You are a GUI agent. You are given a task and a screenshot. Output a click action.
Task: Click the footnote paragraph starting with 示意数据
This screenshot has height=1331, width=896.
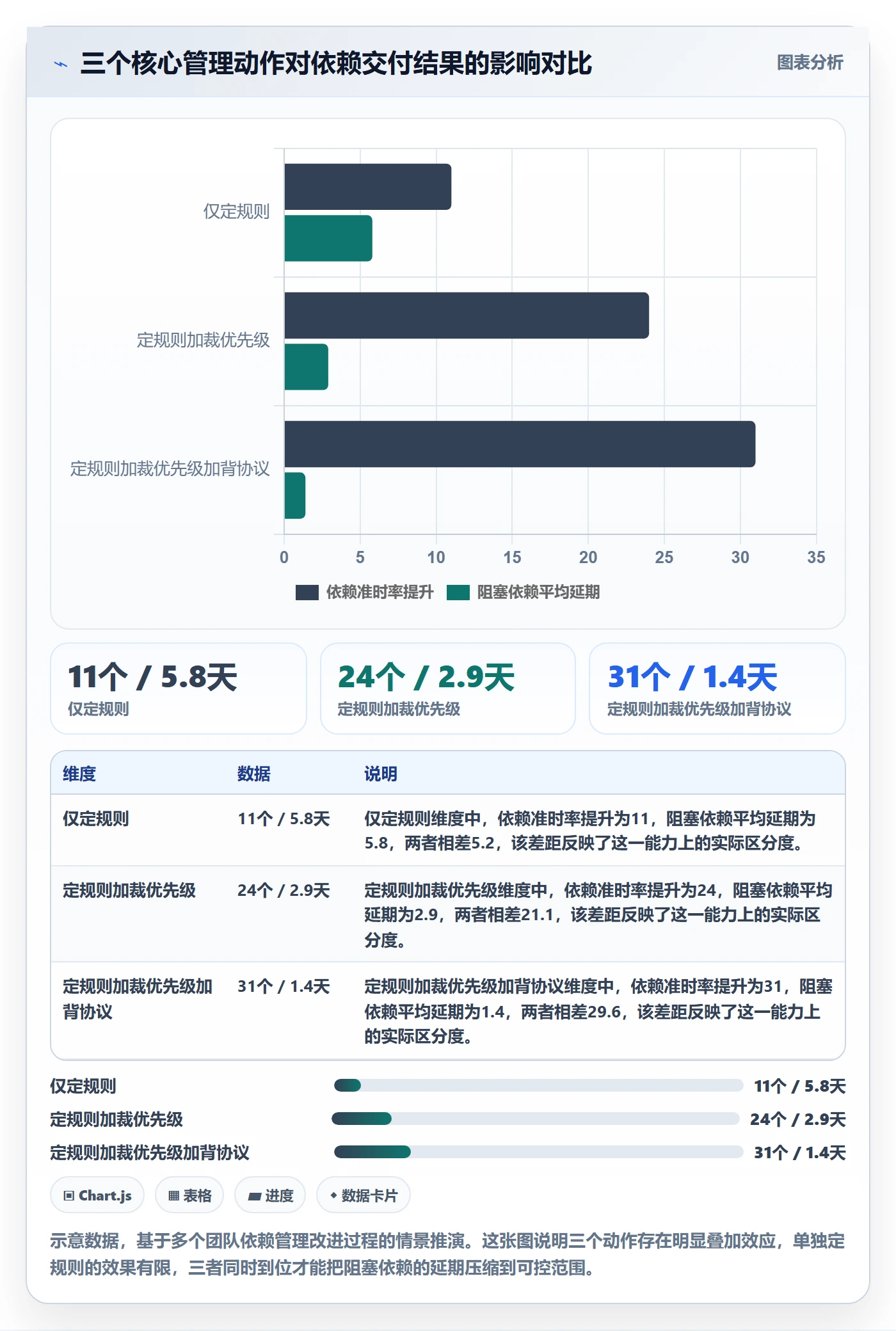pyautogui.click(x=447, y=1254)
